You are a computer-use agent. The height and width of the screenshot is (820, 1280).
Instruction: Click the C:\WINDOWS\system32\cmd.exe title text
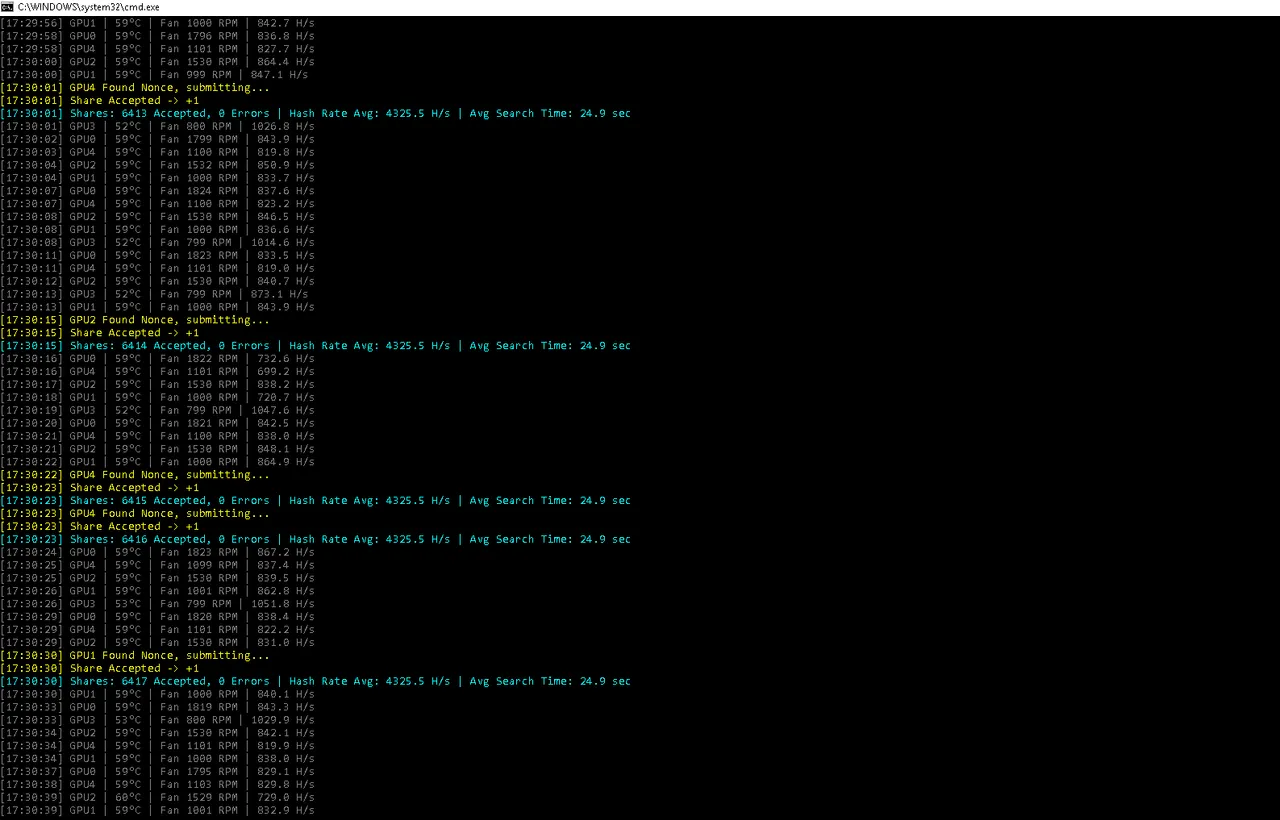pos(88,7)
